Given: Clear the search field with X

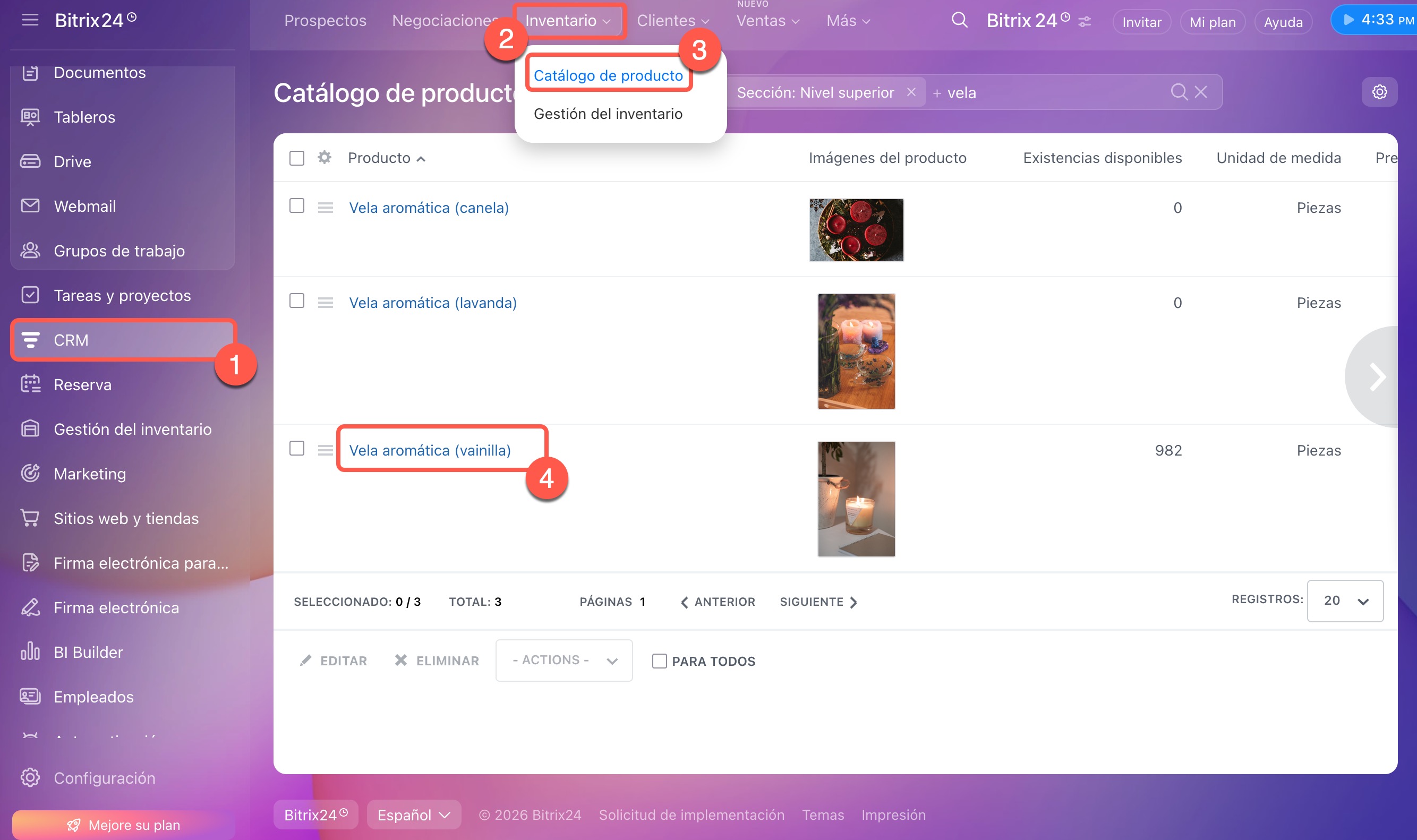Looking at the screenshot, I should point(1201,92).
